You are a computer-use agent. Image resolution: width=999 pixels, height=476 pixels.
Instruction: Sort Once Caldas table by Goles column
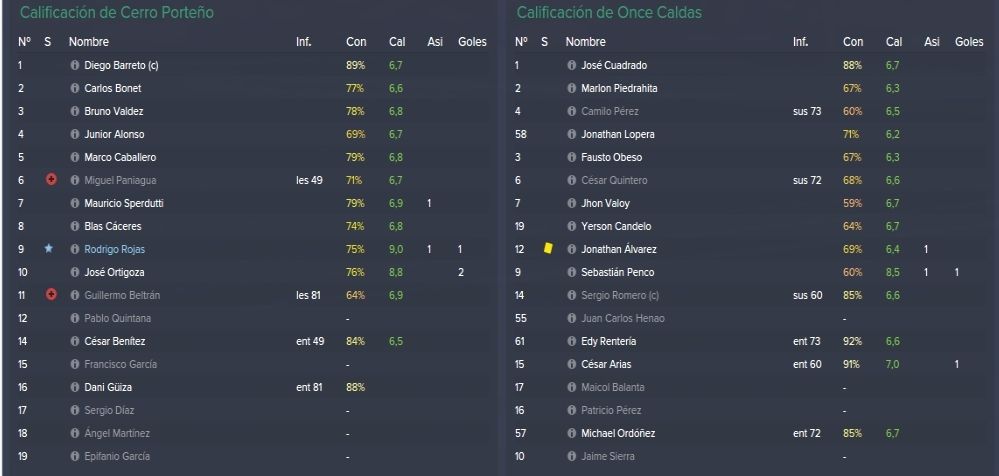[969, 42]
